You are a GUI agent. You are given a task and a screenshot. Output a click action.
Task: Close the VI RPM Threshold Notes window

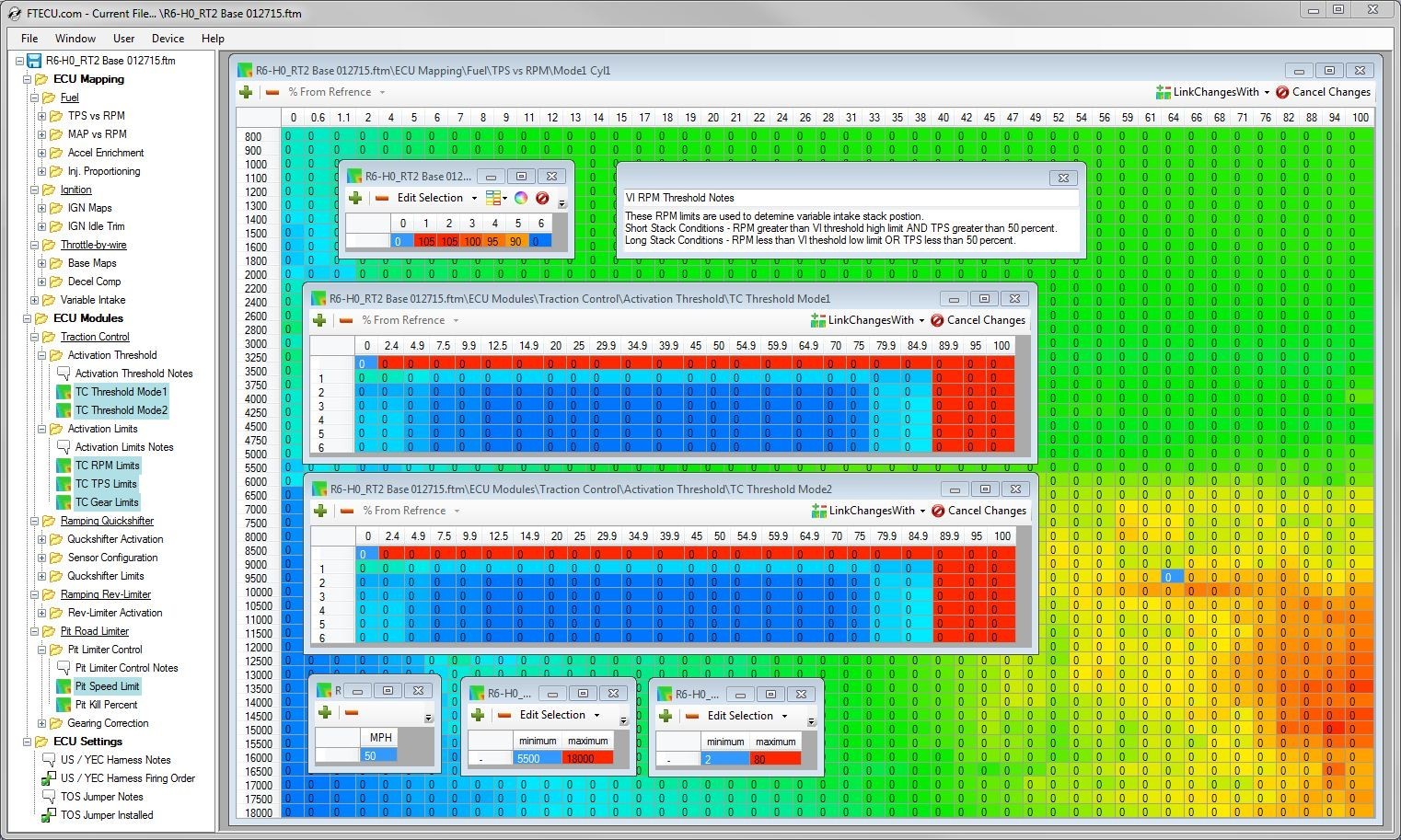(x=1062, y=178)
